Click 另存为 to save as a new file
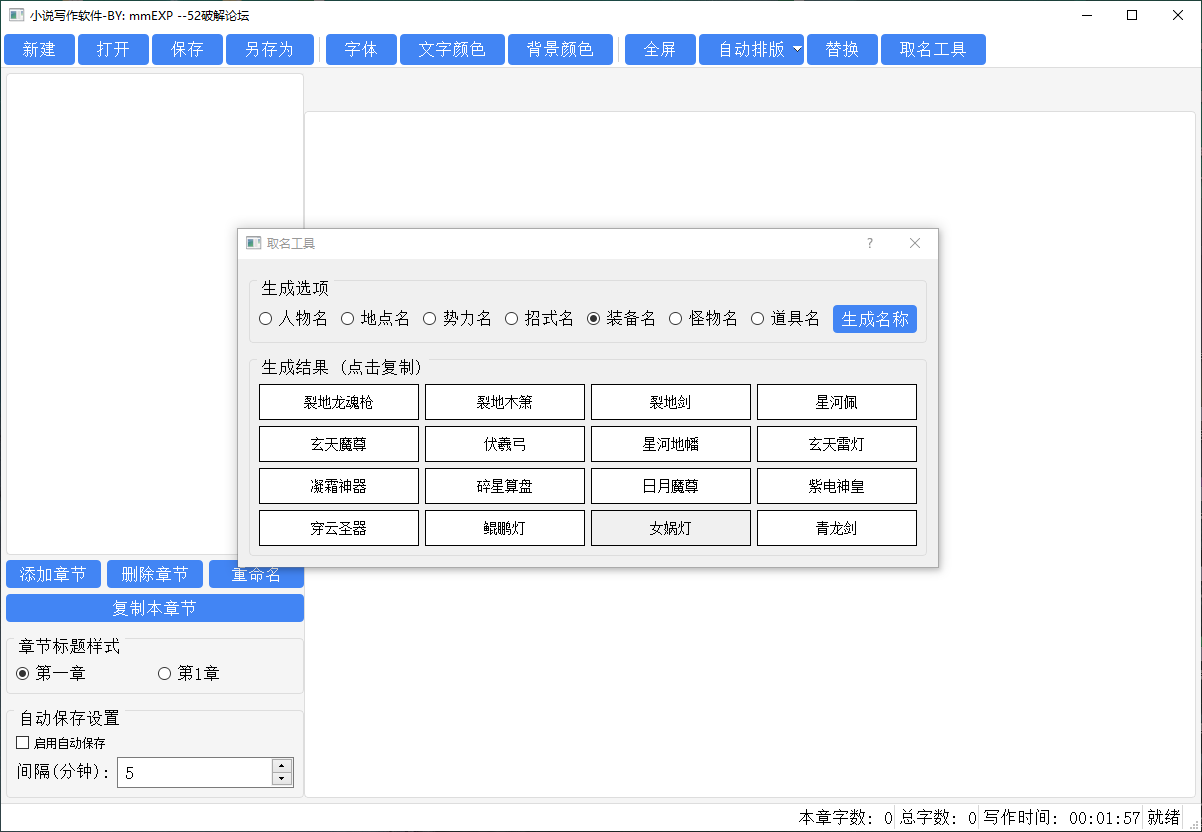This screenshot has width=1202, height=832. (269, 49)
